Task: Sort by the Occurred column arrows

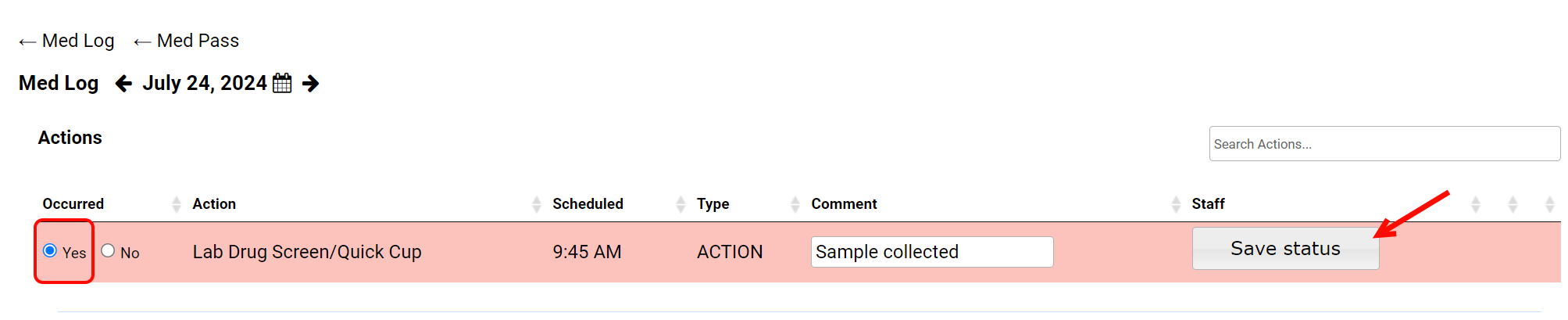Action: coord(176,204)
